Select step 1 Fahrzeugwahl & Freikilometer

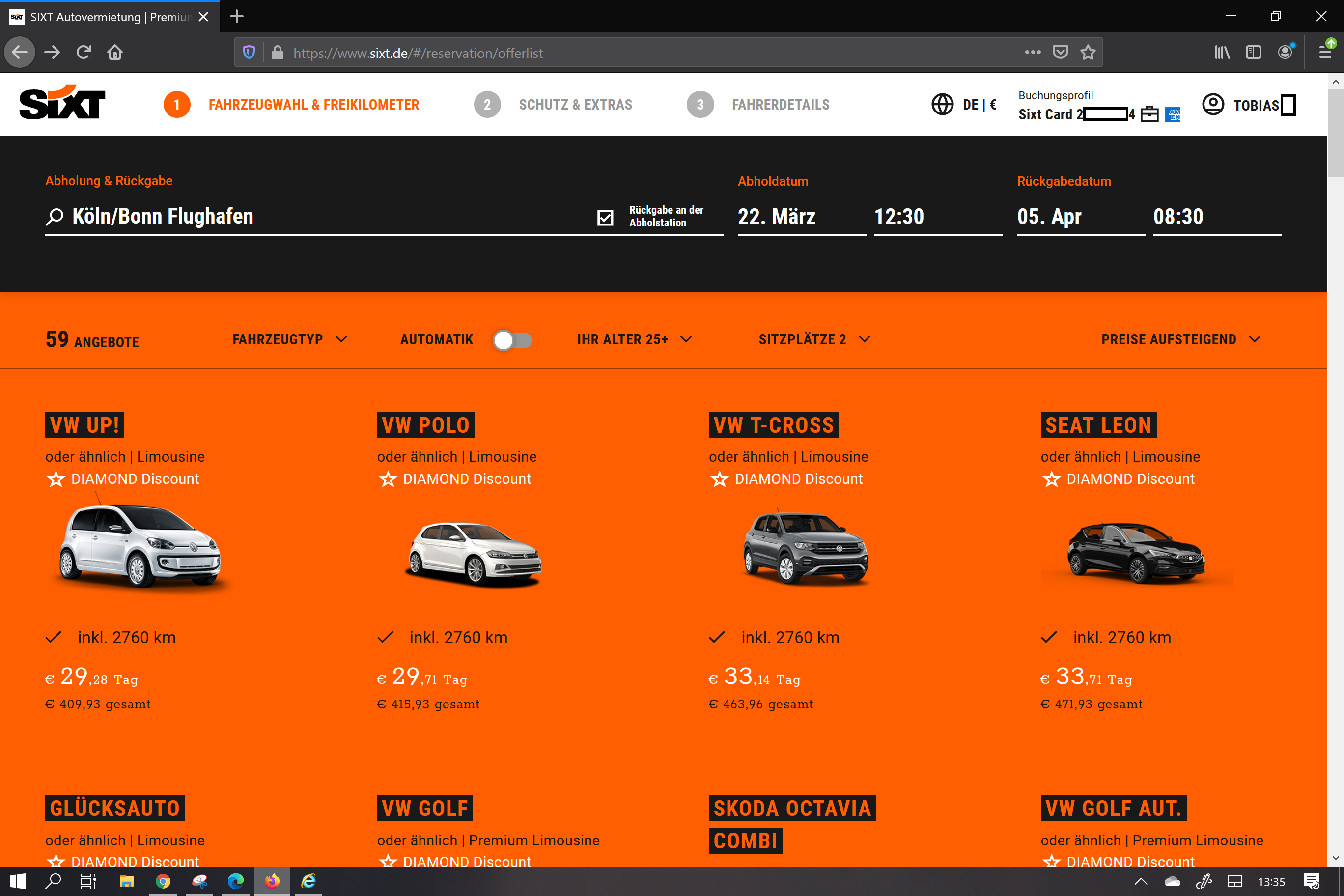point(291,105)
